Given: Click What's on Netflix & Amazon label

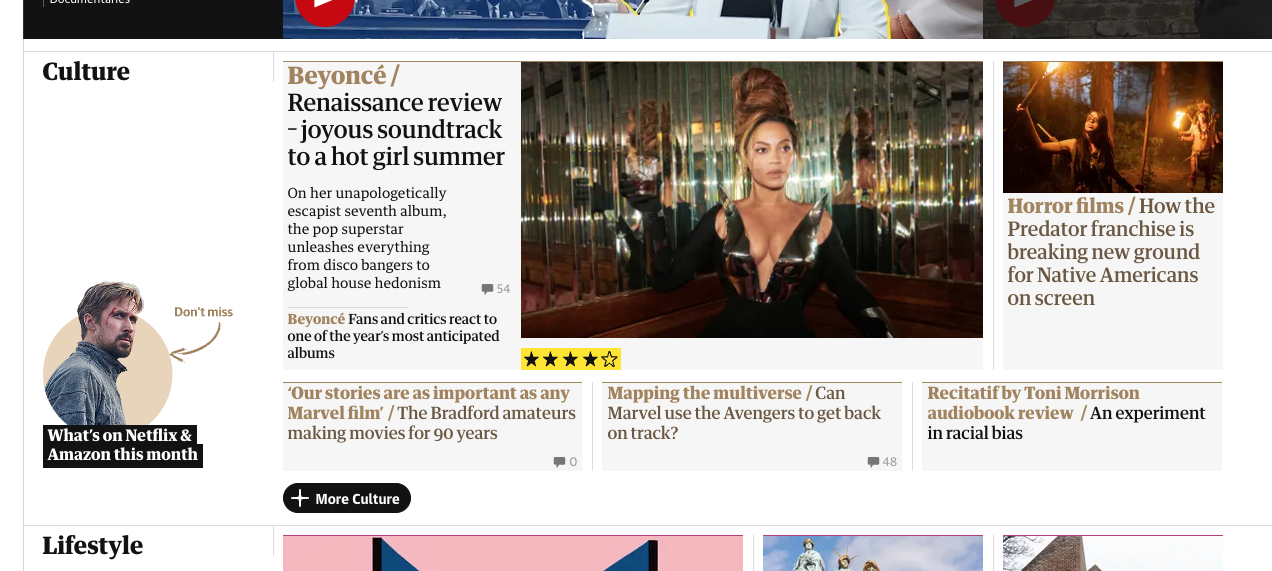Looking at the screenshot, I should [x=123, y=445].
